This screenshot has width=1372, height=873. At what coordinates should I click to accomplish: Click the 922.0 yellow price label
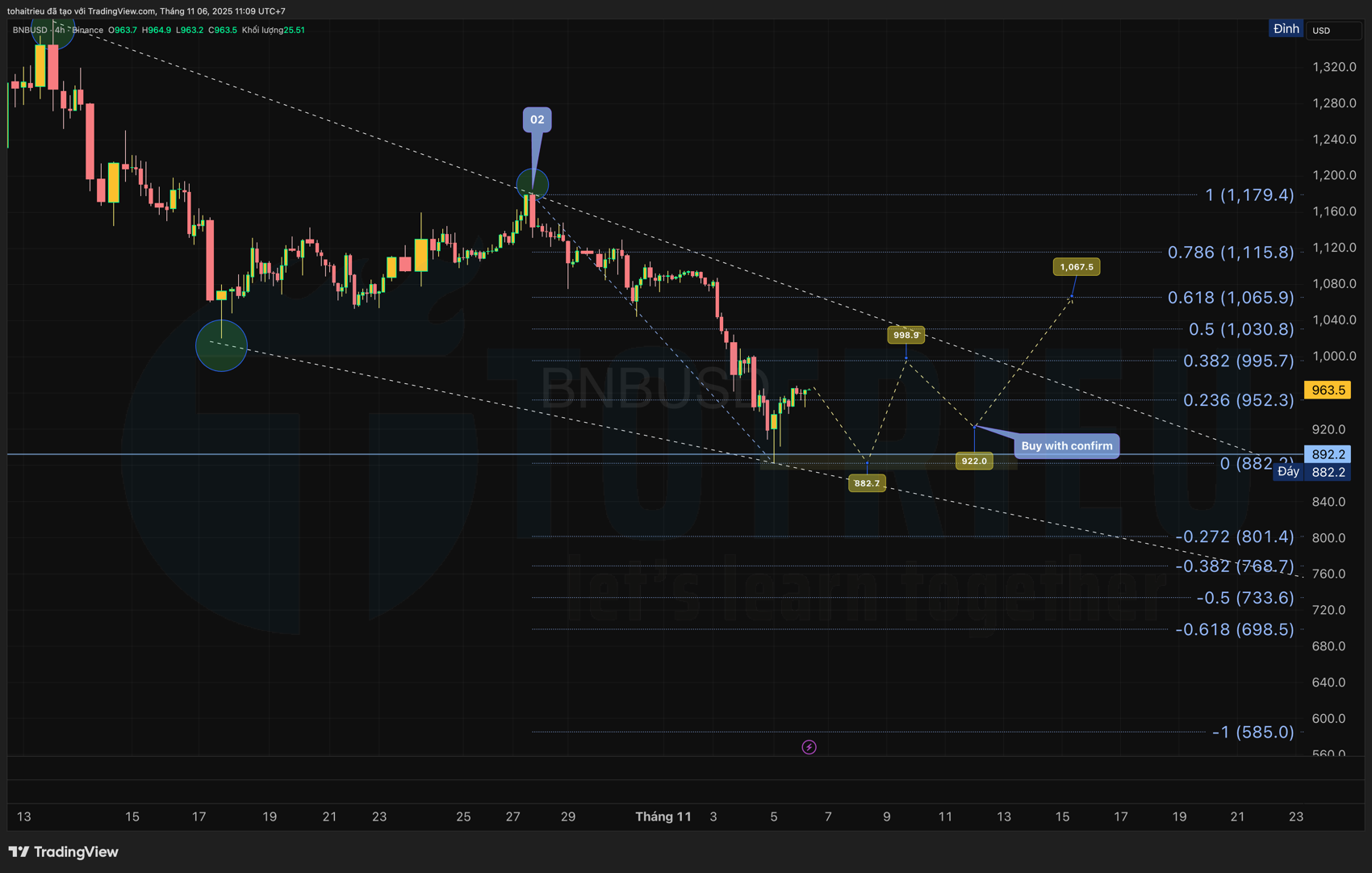tap(974, 462)
